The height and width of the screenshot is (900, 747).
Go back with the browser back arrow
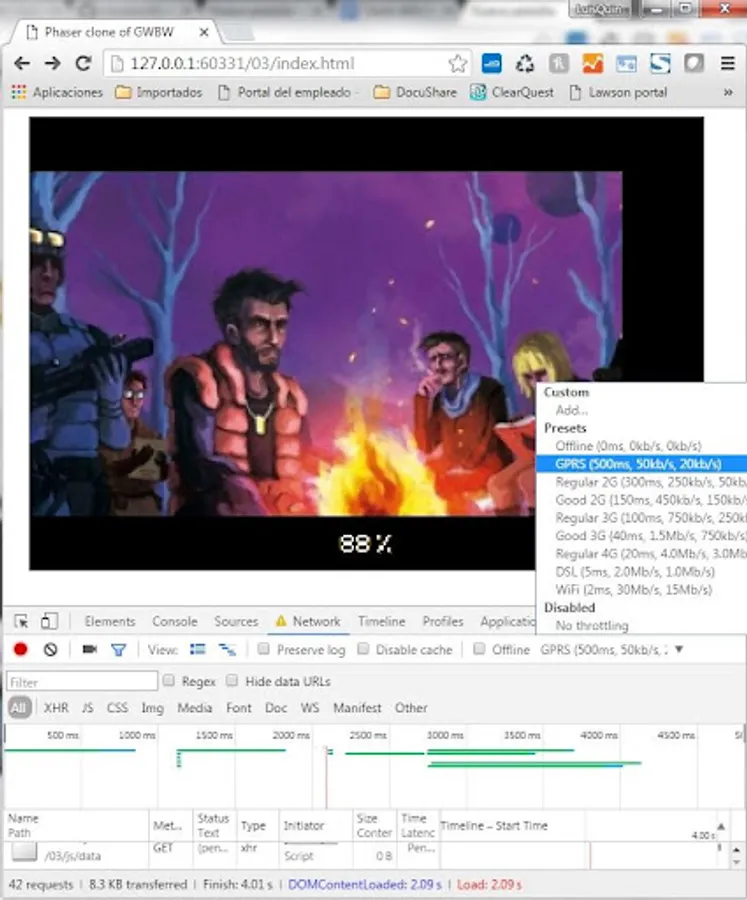pyautogui.click(x=22, y=63)
